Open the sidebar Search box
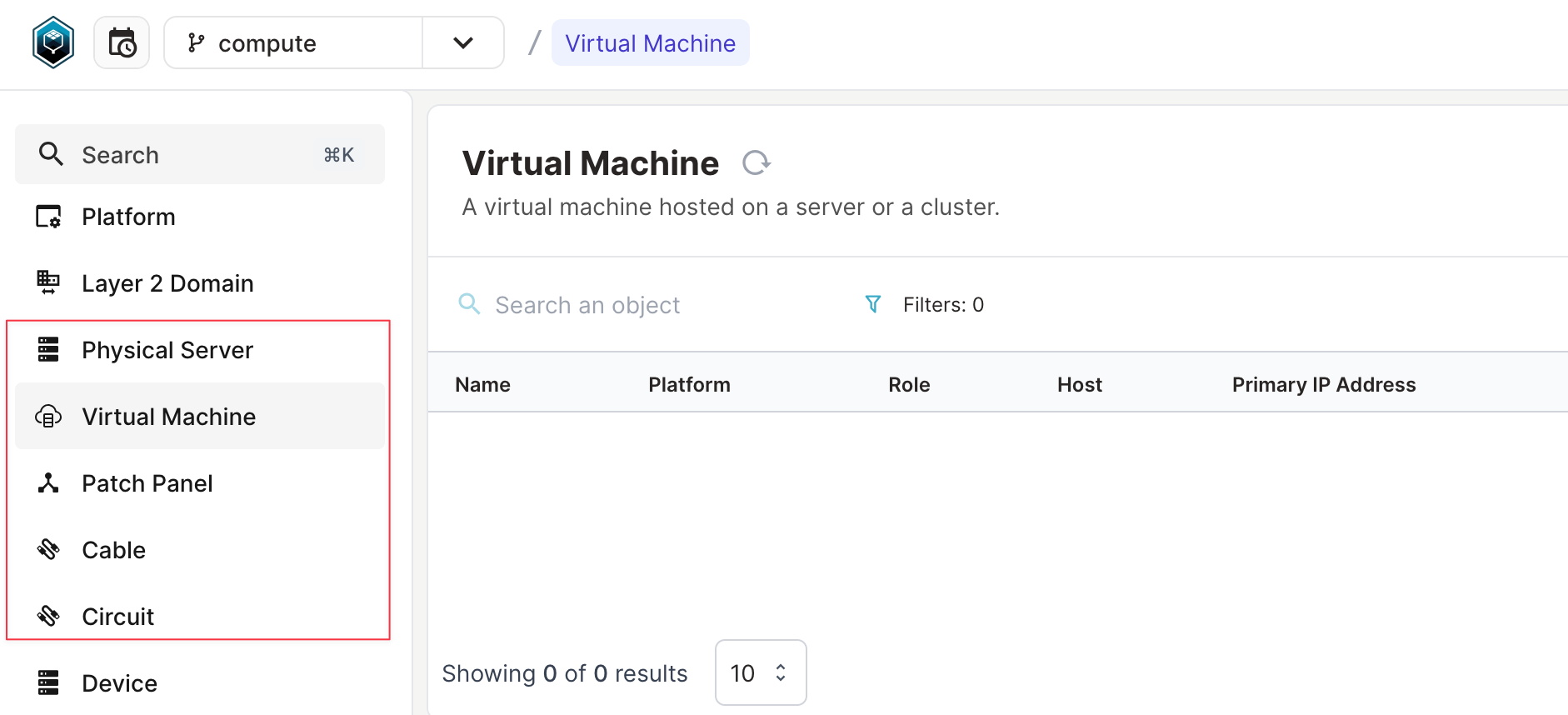 pyautogui.click(x=200, y=154)
